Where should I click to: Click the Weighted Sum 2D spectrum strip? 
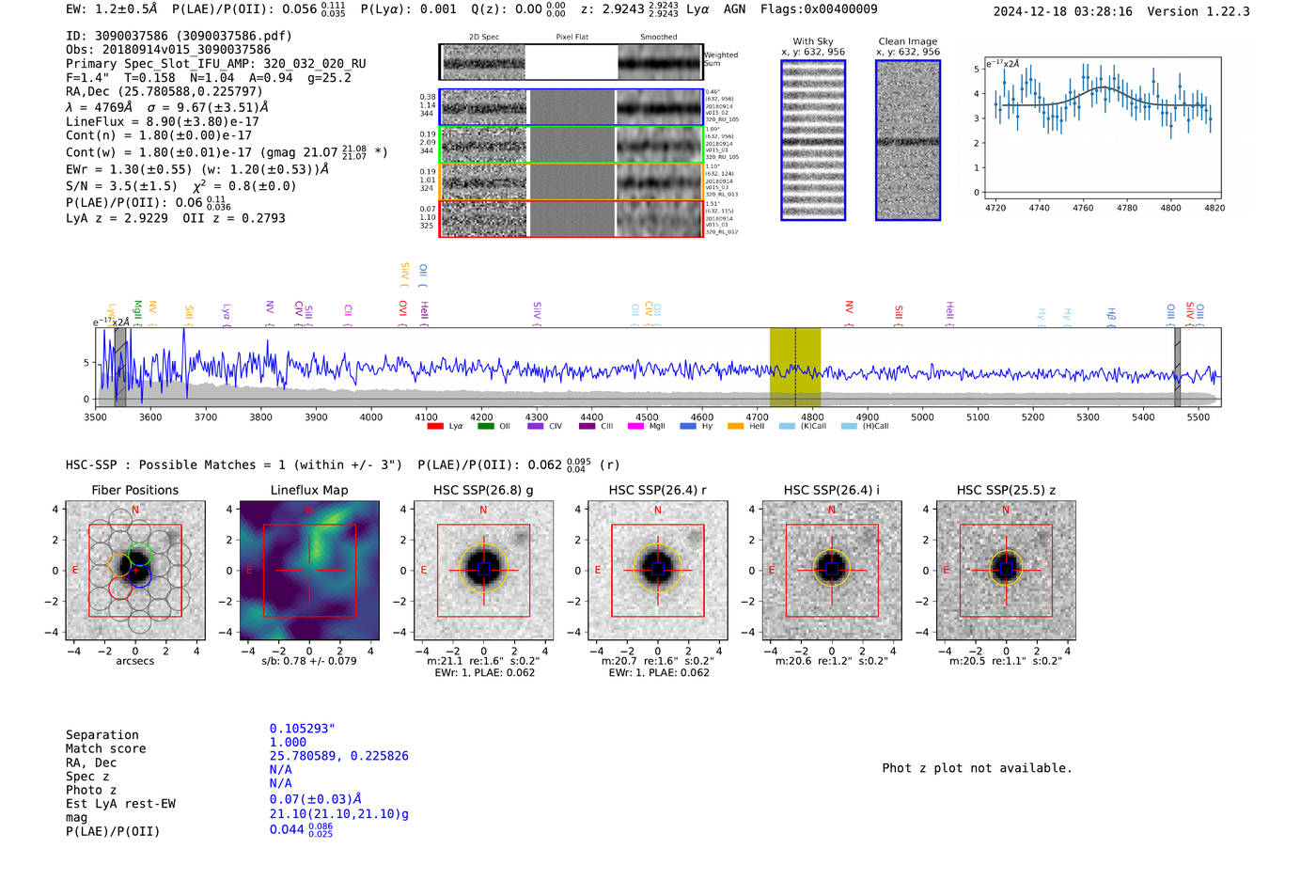tap(571, 62)
